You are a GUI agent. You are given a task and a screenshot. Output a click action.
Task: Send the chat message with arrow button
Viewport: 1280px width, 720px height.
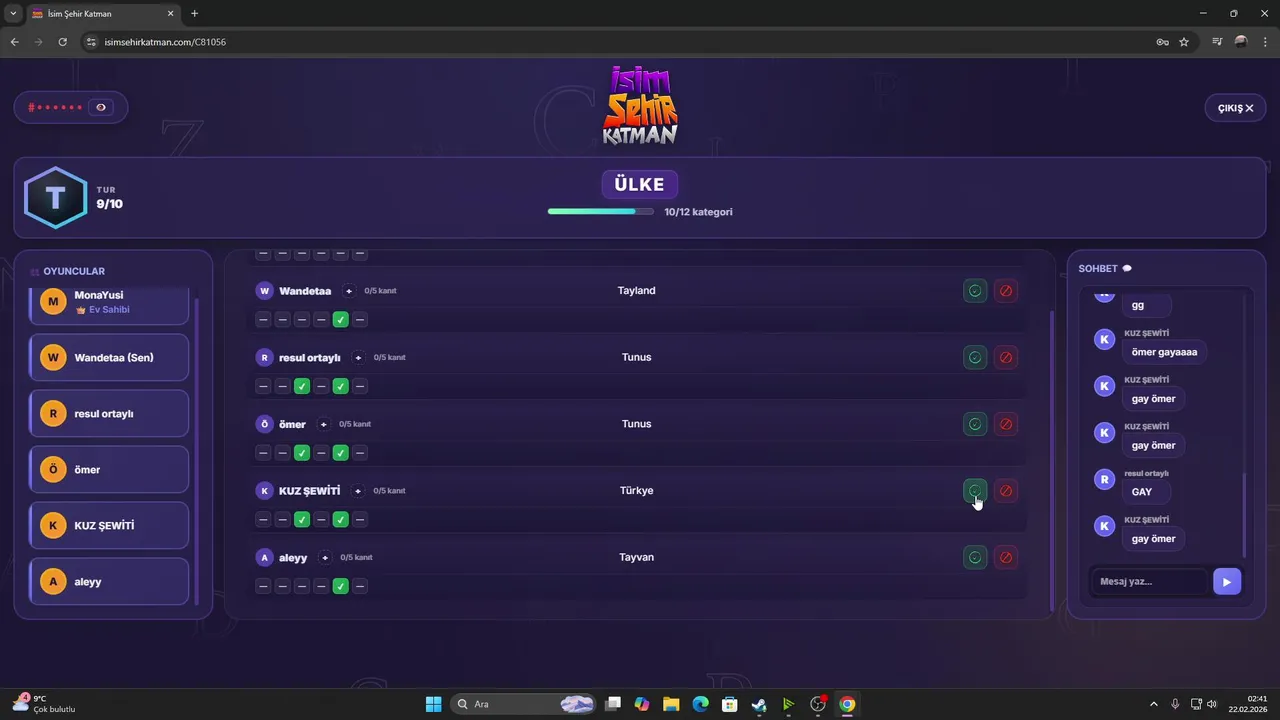coord(1227,582)
